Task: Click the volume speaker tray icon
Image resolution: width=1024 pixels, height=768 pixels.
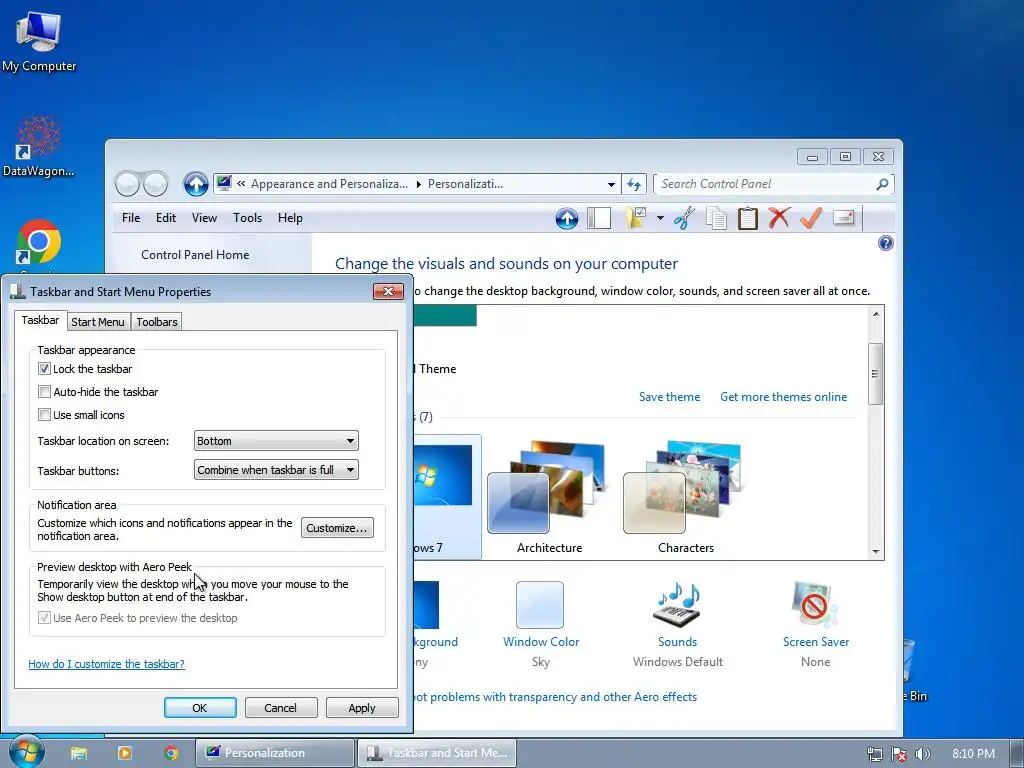Action: coord(922,754)
